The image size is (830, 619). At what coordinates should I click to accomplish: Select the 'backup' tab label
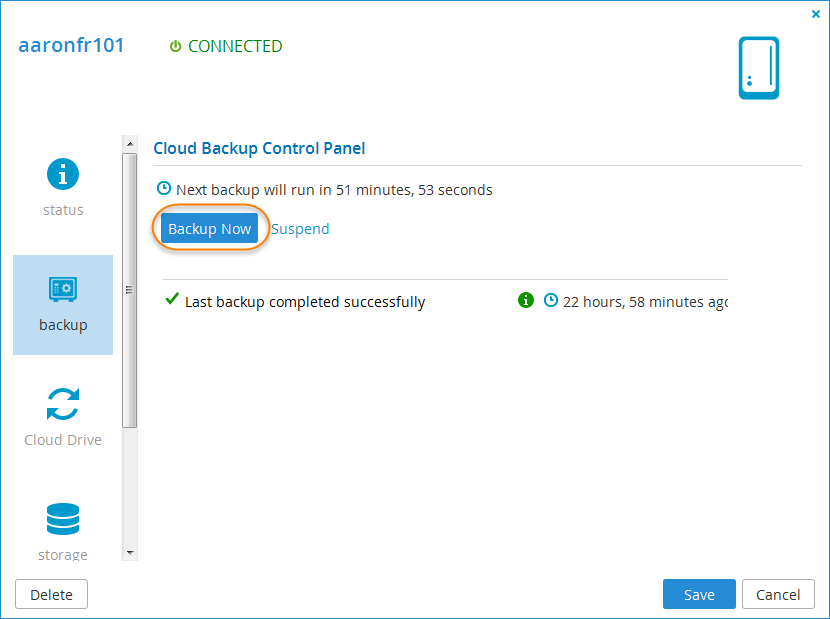tap(63, 325)
